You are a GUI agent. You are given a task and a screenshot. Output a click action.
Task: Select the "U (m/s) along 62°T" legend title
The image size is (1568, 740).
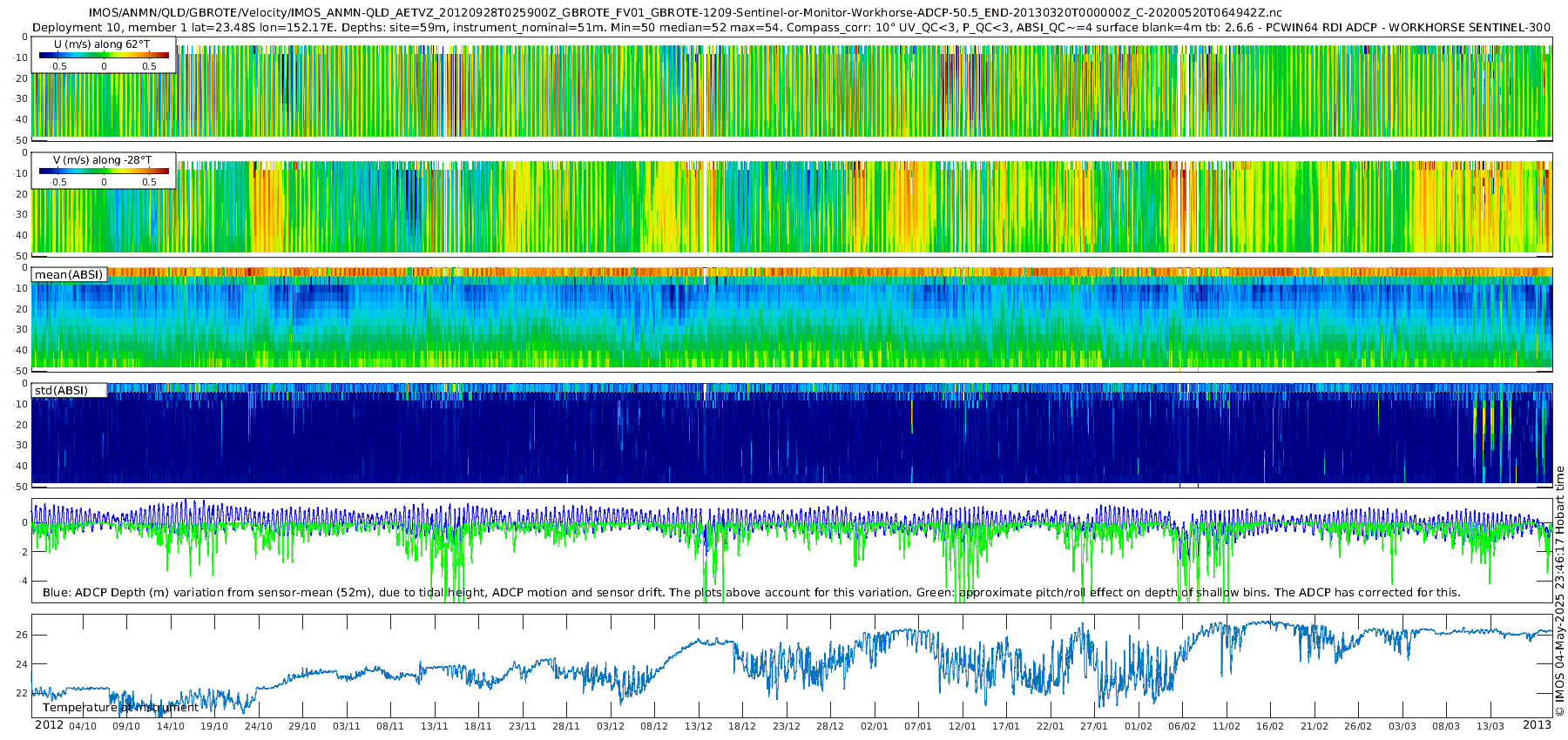[102, 44]
